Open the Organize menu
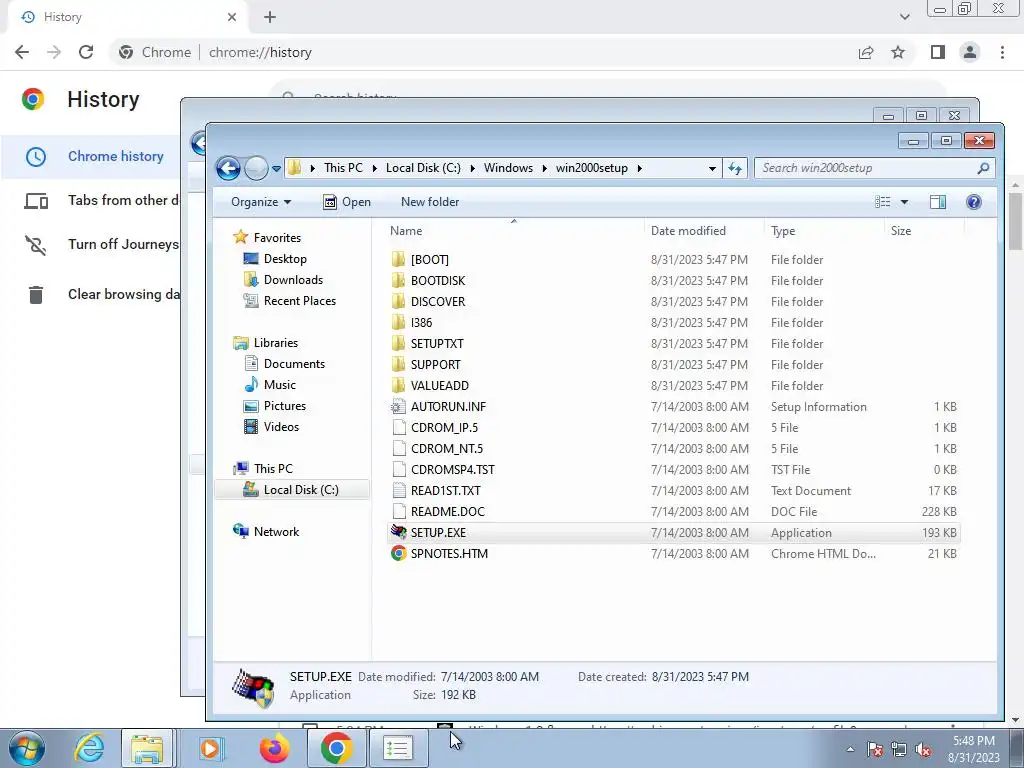 (x=261, y=202)
